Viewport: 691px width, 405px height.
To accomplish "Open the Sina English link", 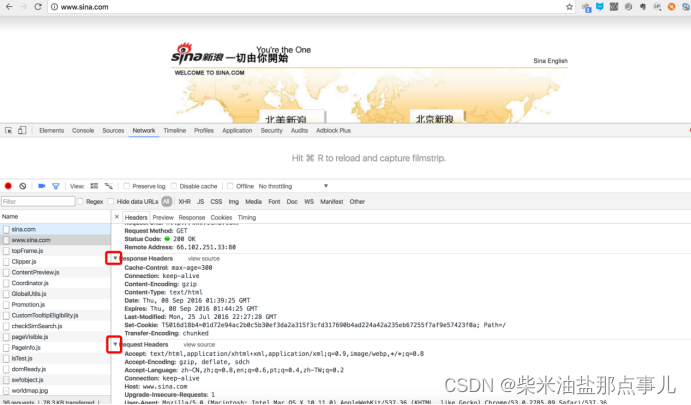I will [x=550, y=61].
